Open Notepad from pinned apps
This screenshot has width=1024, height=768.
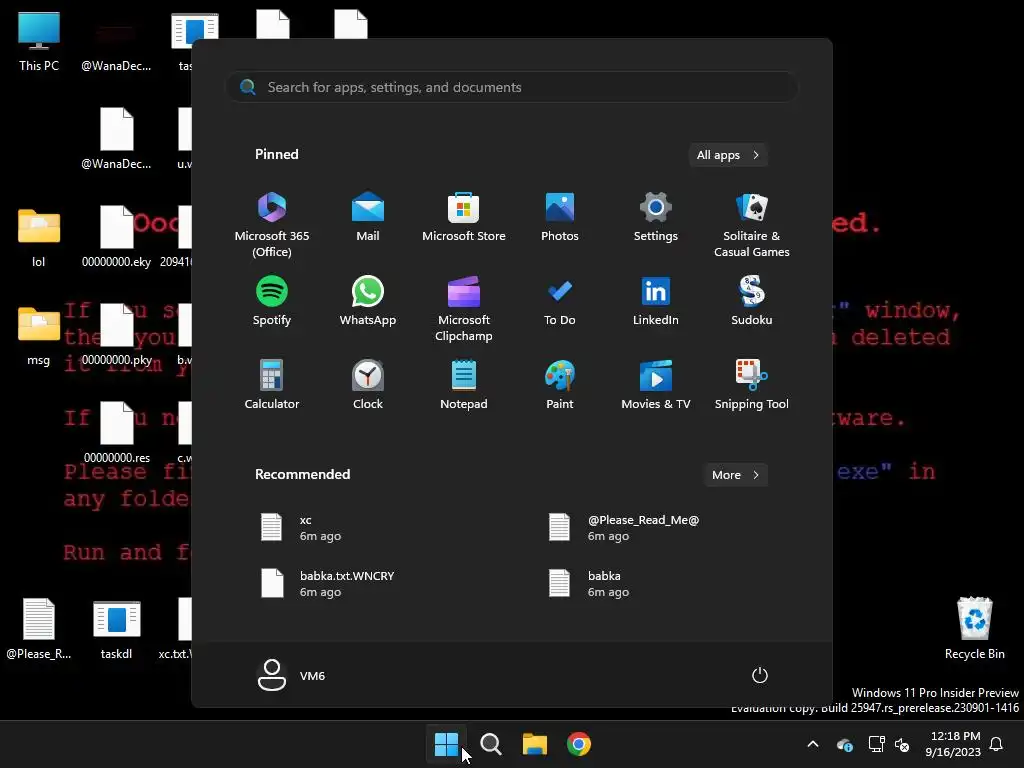coord(464,385)
